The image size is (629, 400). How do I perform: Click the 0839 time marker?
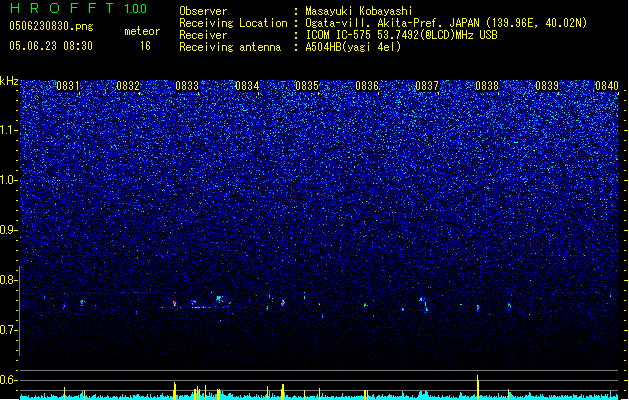point(547,86)
